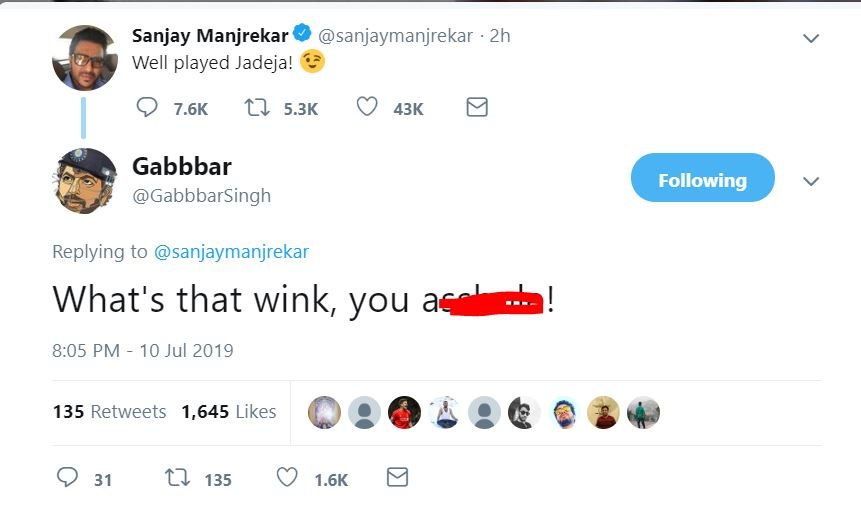This screenshot has width=861, height=529.
Task: Open the 8:05 PM - 10 Jul 2019 timestamp
Action: 142,351
